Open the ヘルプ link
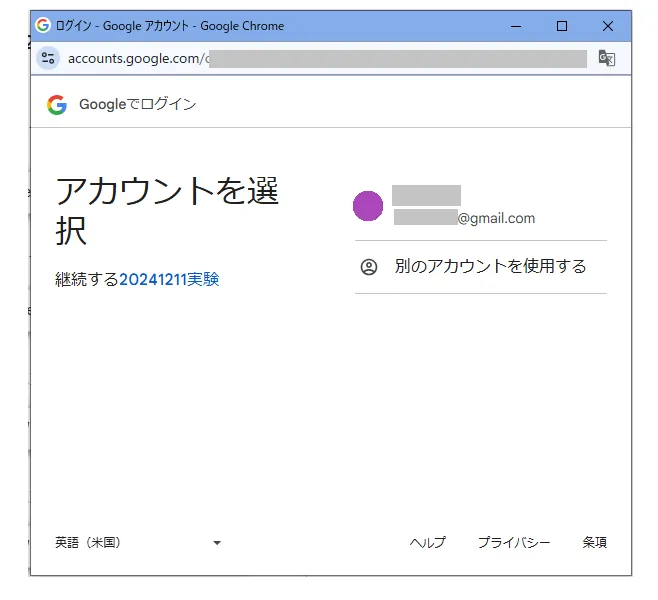 pyautogui.click(x=427, y=543)
